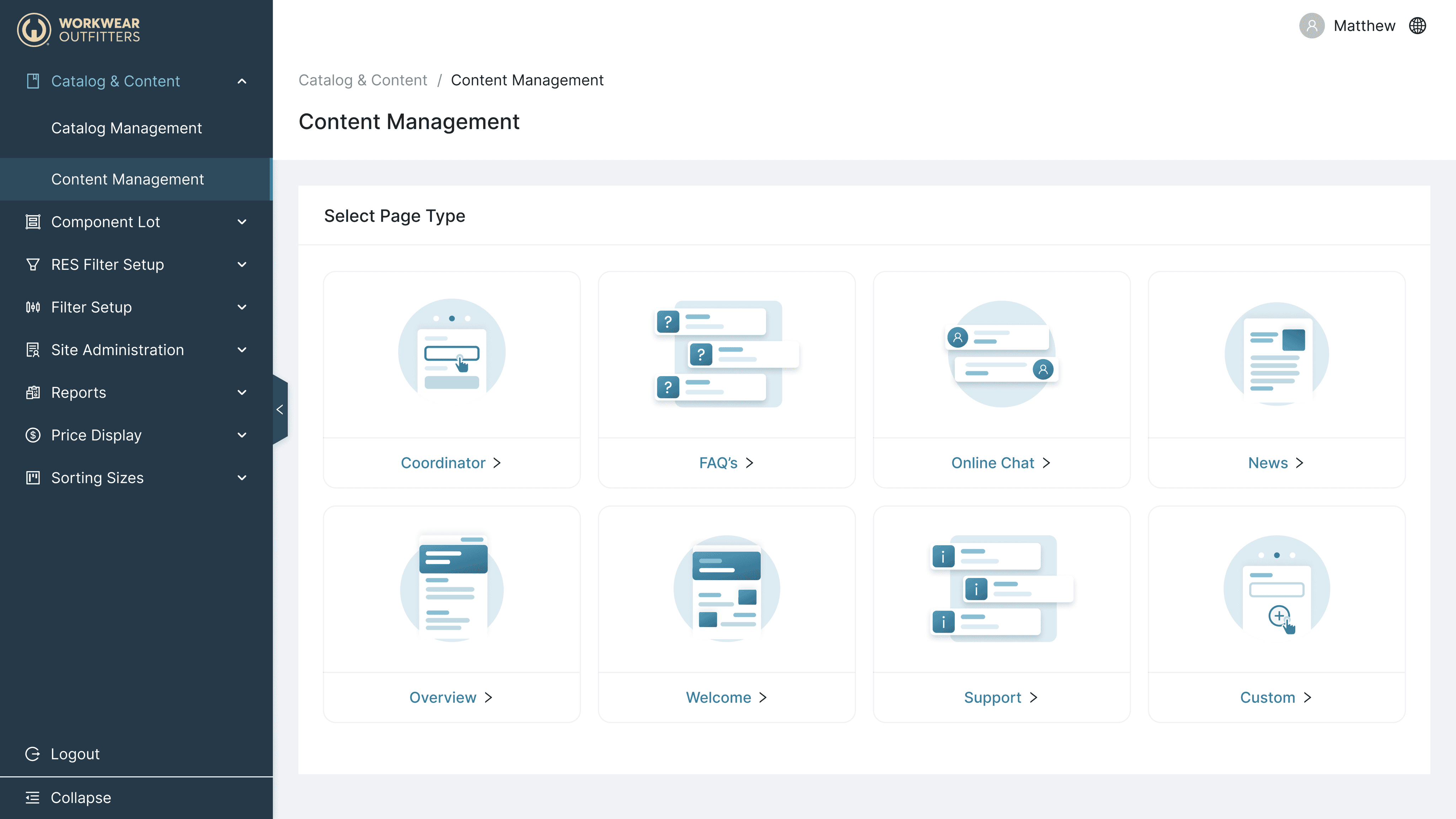
Task: Click the Catalog & Content breadcrumb
Action: pyautogui.click(x=362, y=80)
